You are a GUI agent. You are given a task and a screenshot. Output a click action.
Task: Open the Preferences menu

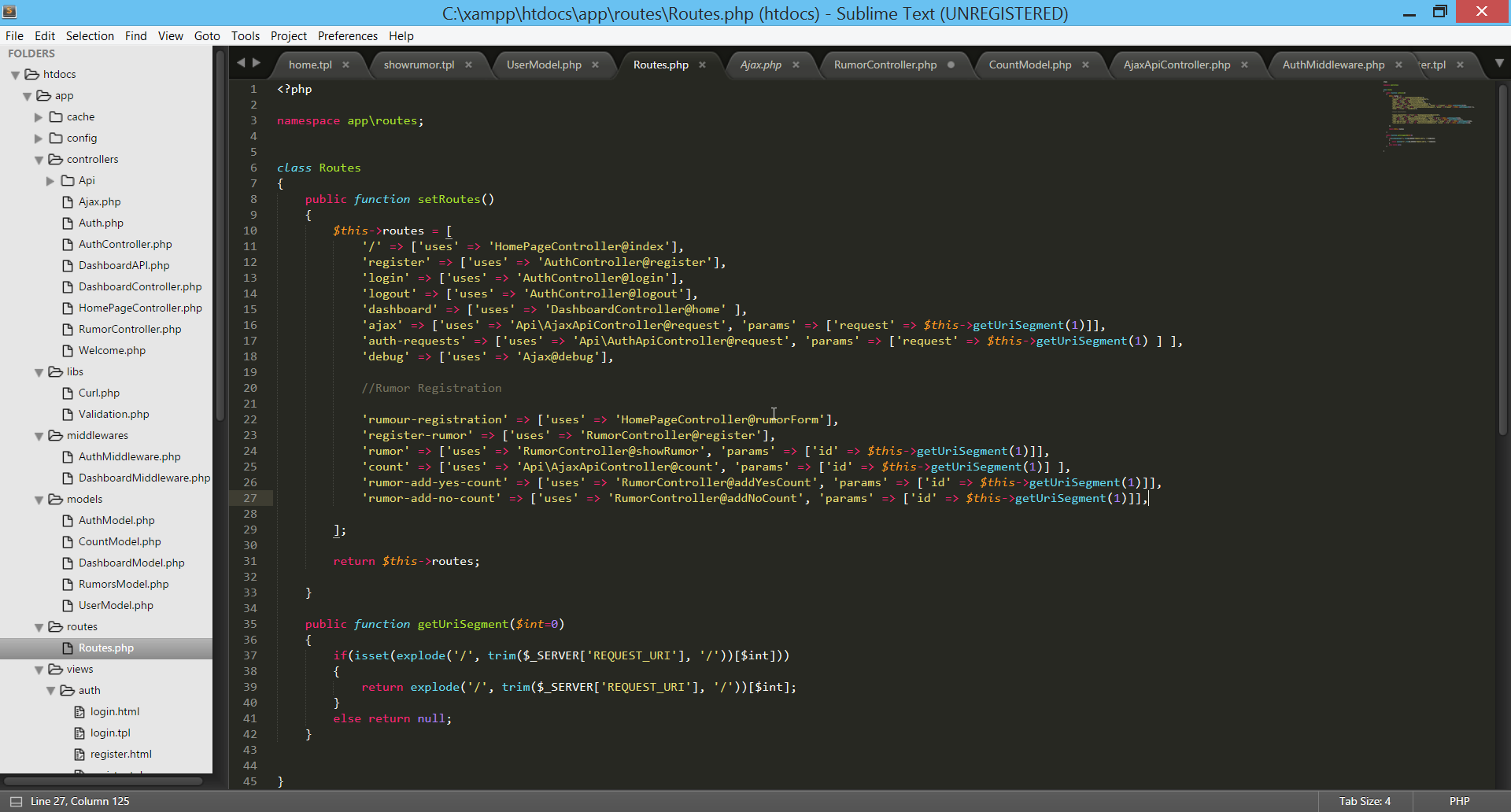pyautogui.click(x=348, y=36)
